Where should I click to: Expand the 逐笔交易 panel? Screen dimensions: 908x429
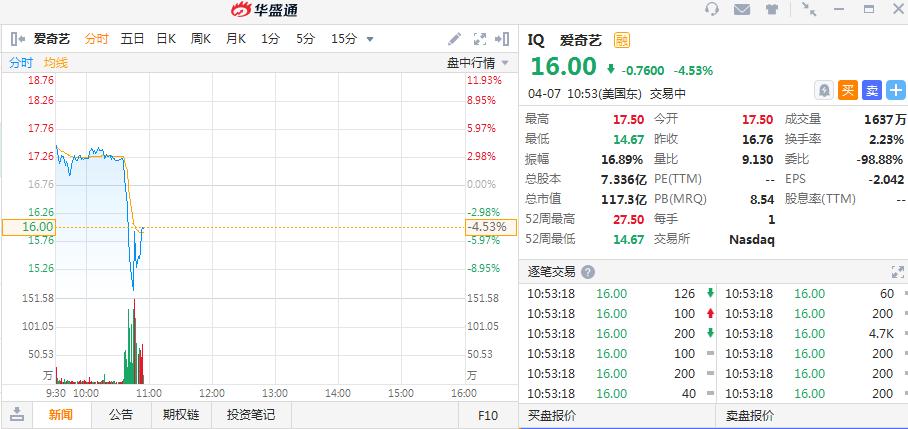(x=897, y=272)
